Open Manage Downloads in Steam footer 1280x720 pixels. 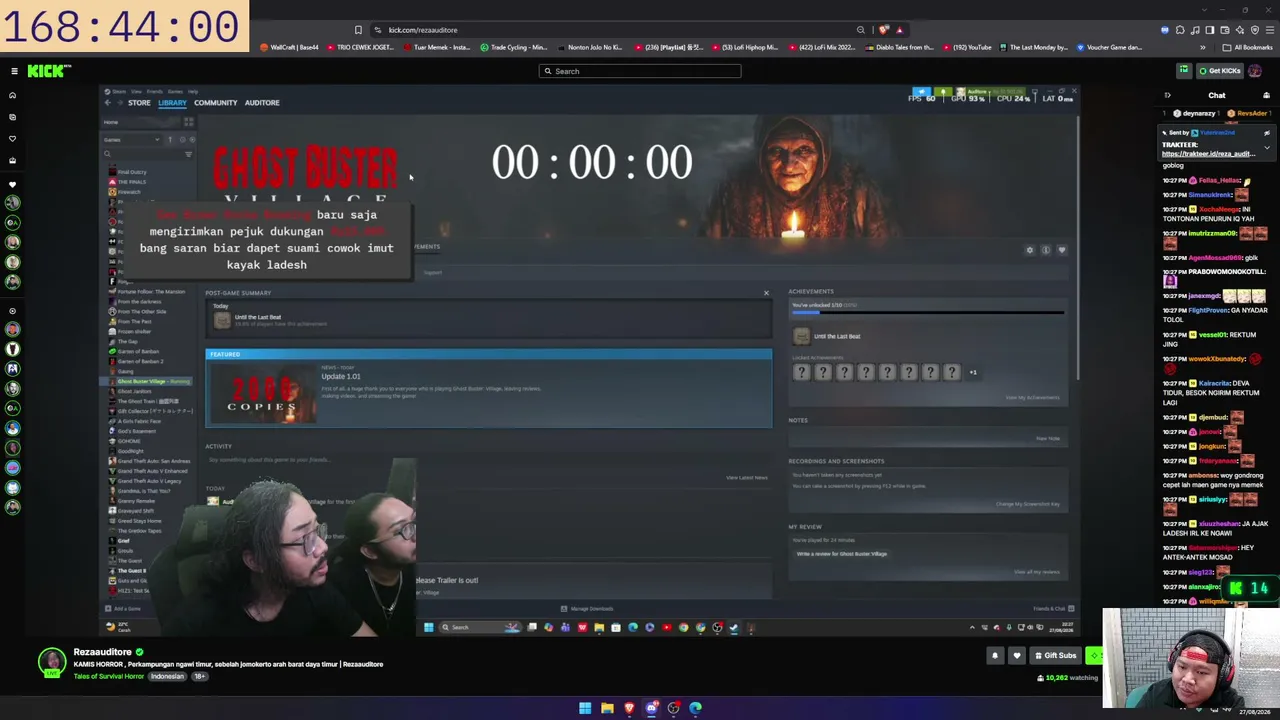pos(588,609)
